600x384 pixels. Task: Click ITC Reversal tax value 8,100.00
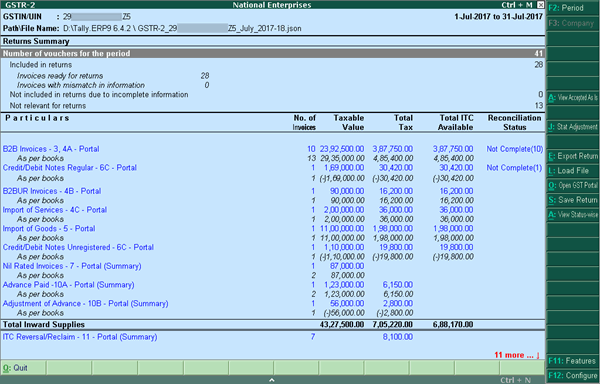pyautogui.click(x=398, y=337)
